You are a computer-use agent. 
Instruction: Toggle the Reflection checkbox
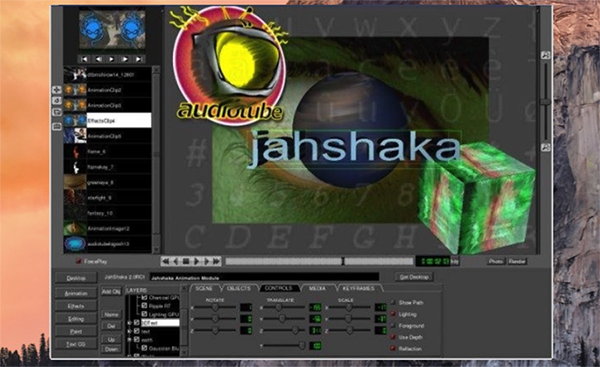[x=393, y=349]
